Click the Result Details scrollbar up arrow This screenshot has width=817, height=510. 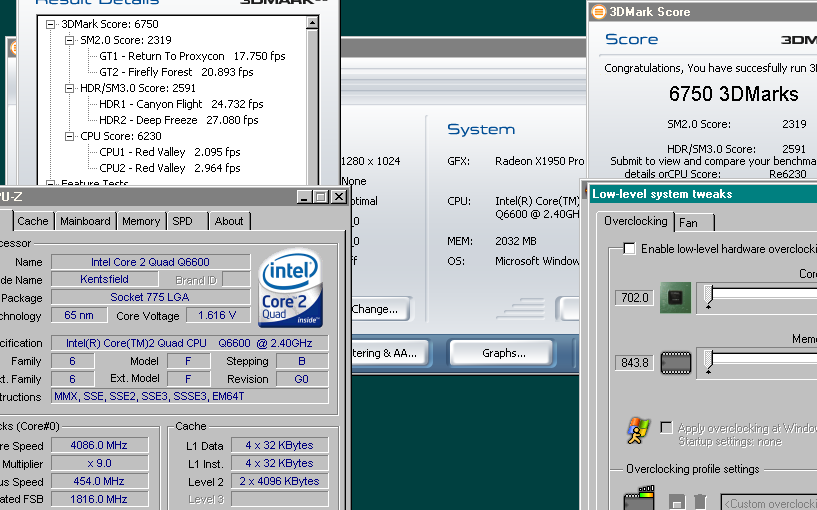pos(312,22)
